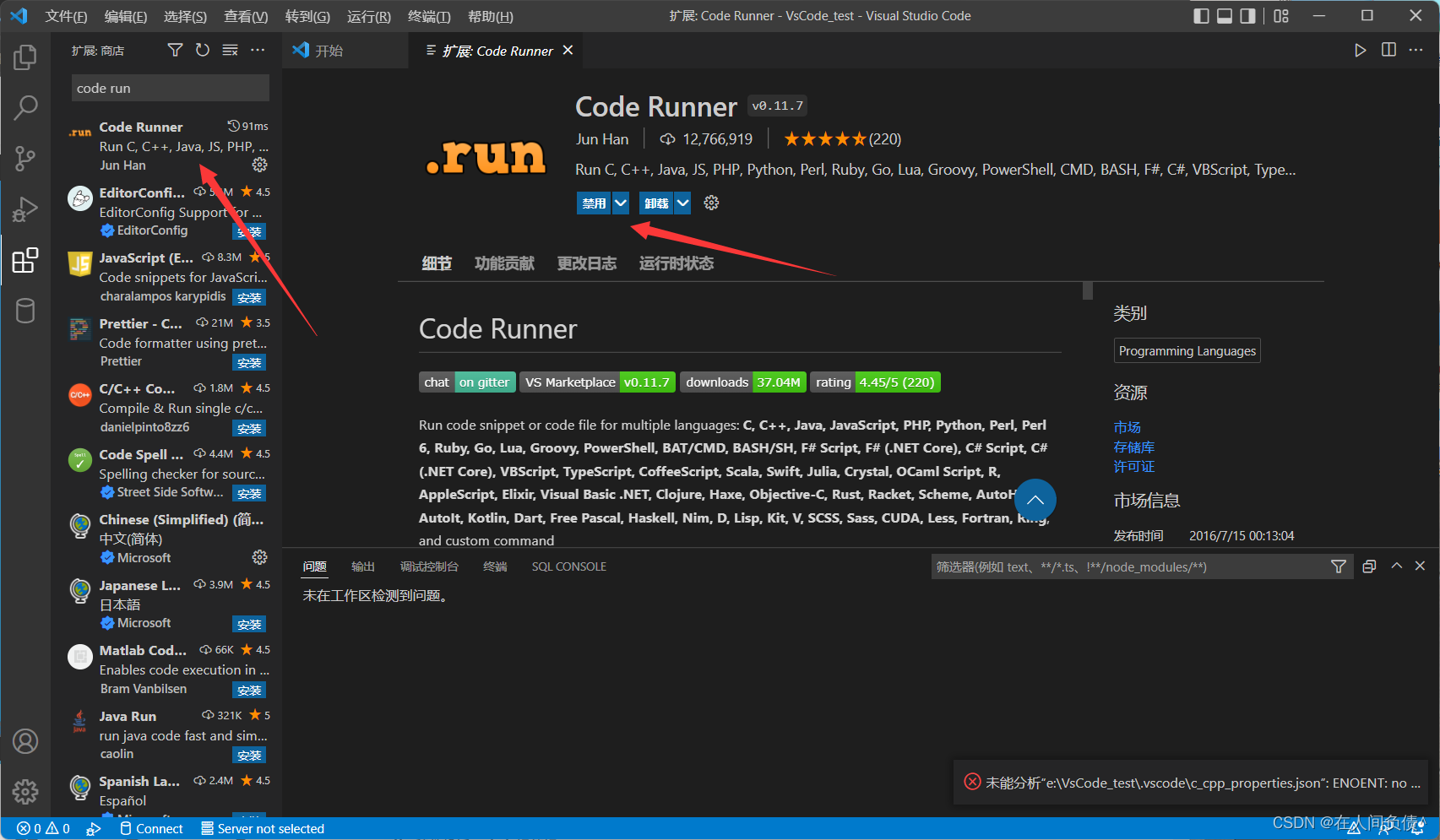Viewport: 1440px width, 840px height.
Task: Click Connect in status bar
Action: click(151, 829)
